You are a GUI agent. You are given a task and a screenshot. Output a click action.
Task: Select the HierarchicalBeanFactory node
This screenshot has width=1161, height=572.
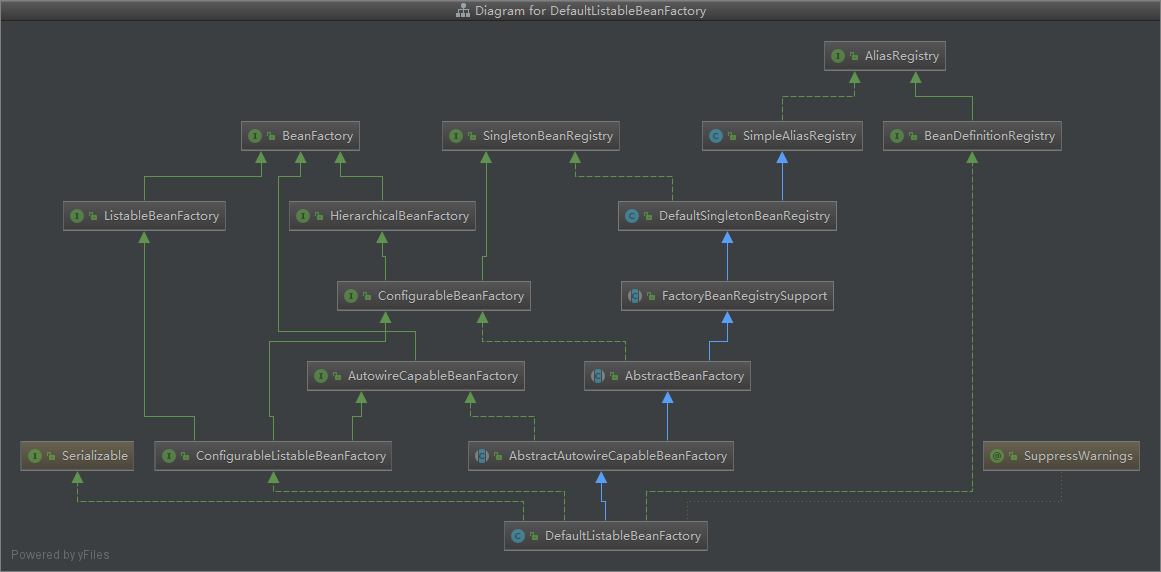(x=382, y=216)
